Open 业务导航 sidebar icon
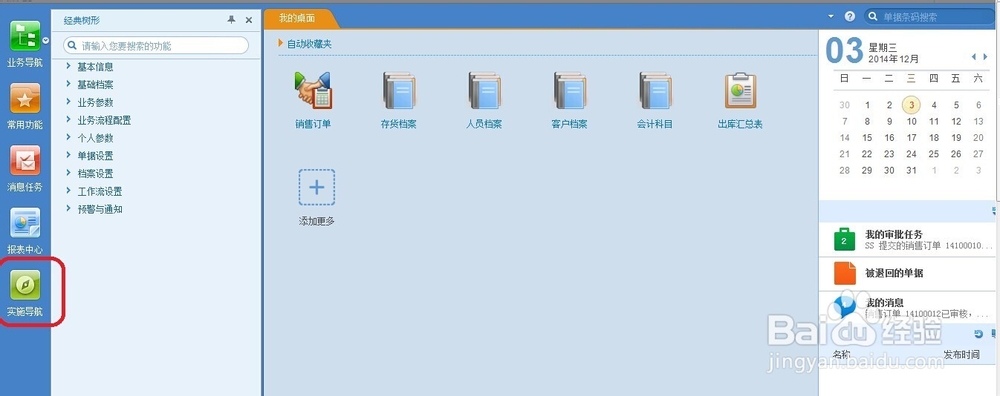 pos(25,36)
